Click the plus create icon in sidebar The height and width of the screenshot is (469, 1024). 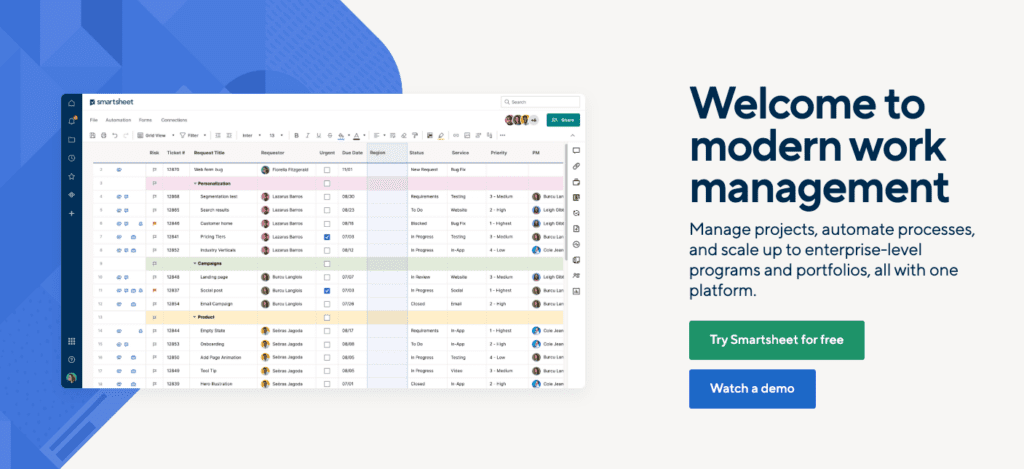(x=71, y=213)
